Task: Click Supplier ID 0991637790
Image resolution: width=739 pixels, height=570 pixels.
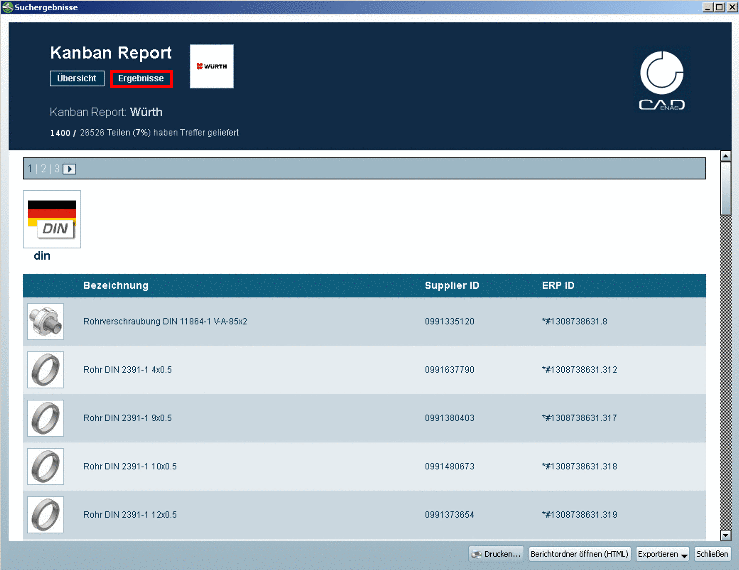Action: point(450,370)
